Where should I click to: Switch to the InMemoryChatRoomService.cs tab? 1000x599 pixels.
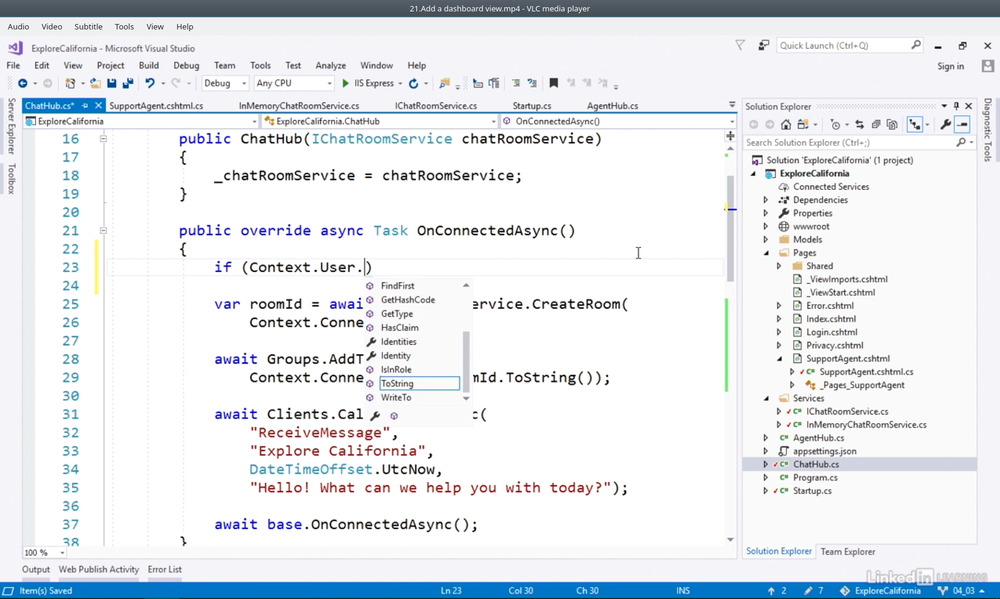[x=298, y=106]
